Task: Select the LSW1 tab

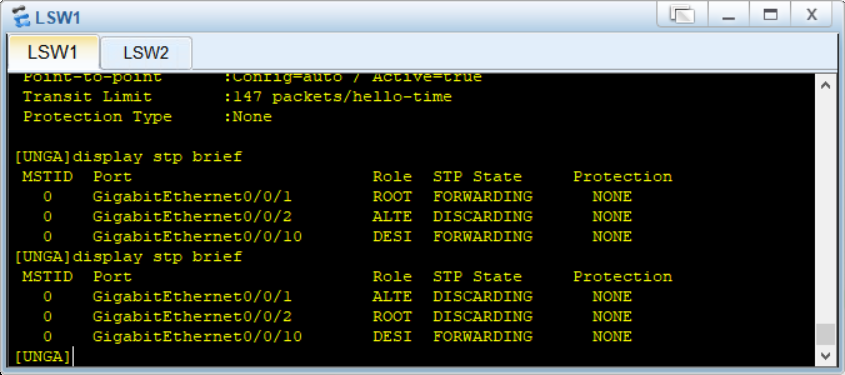Action: coord(53,52)
